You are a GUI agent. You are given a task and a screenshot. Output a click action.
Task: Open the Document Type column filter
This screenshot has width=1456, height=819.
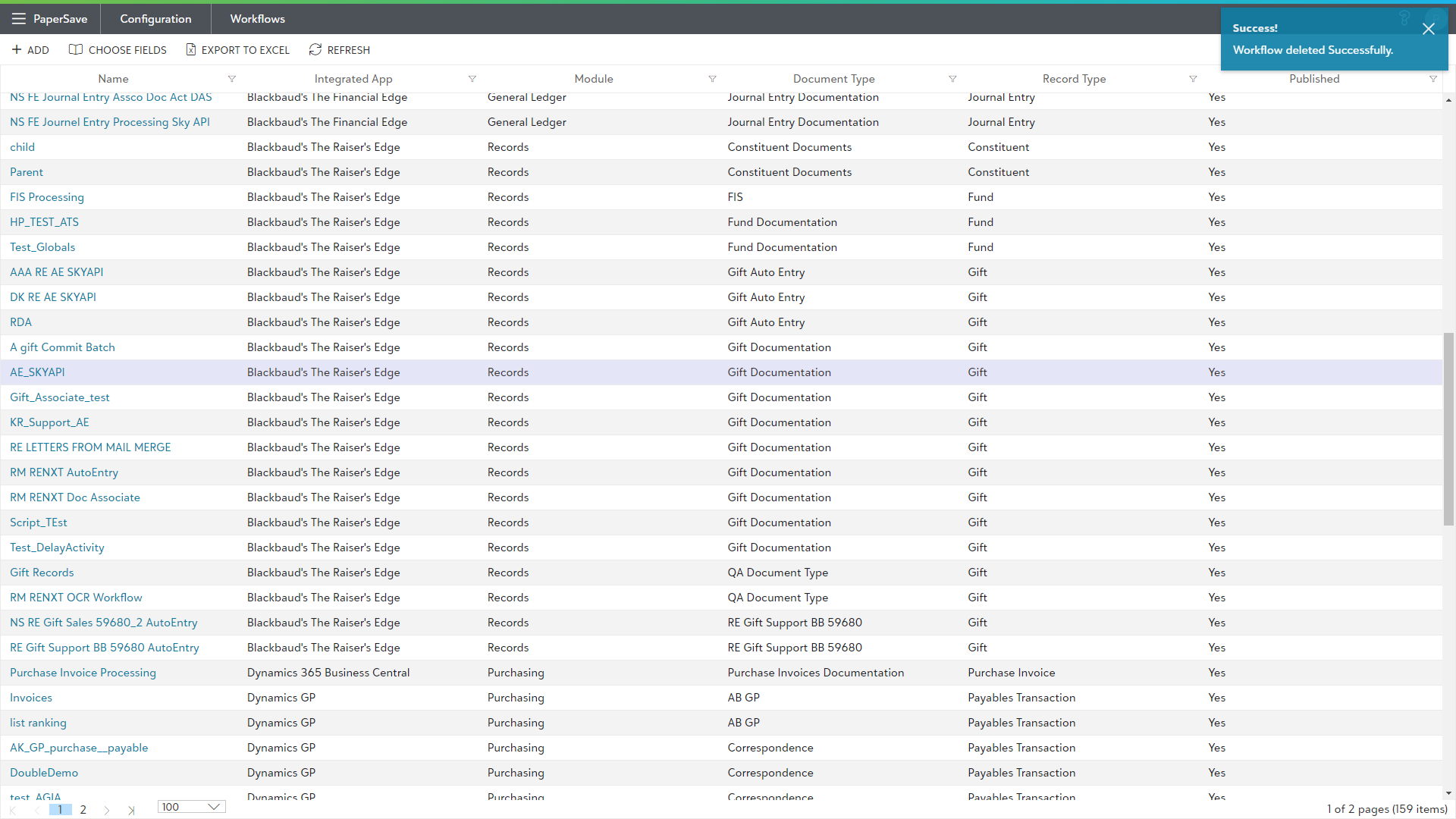click(x=952, y=79)
